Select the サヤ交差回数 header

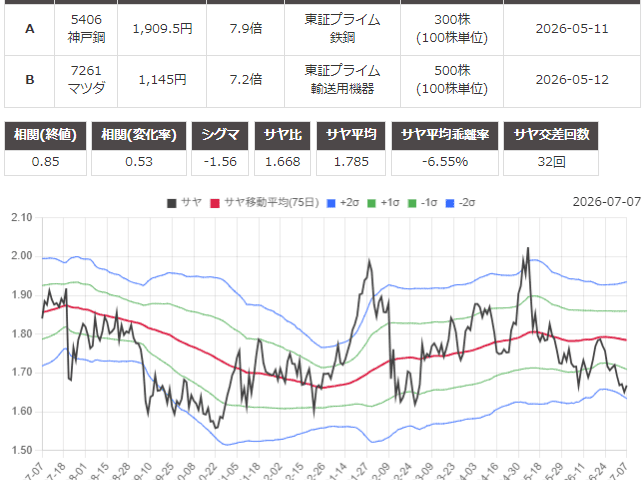551,135
